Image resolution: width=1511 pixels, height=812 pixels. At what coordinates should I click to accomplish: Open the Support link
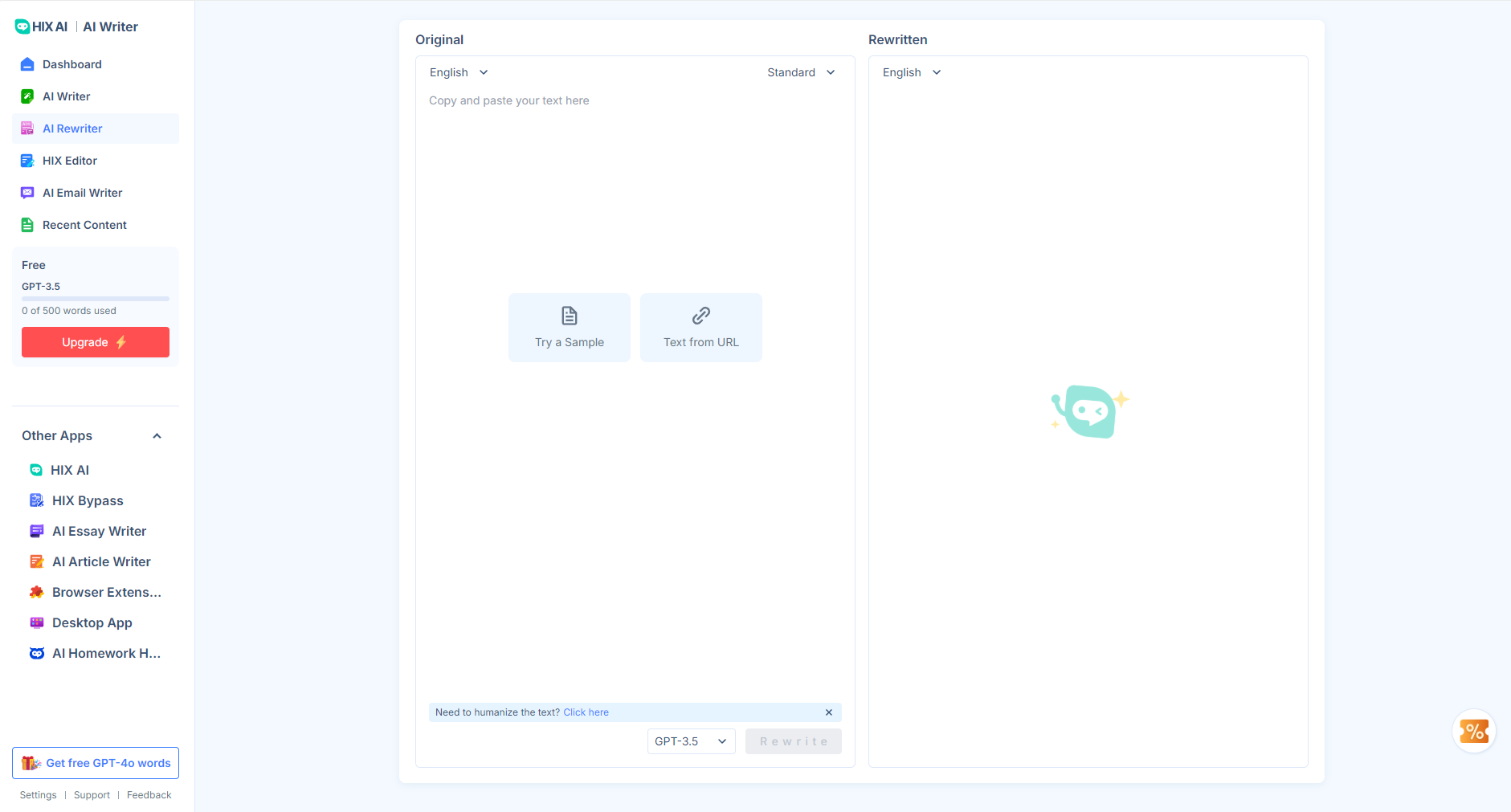92,795
